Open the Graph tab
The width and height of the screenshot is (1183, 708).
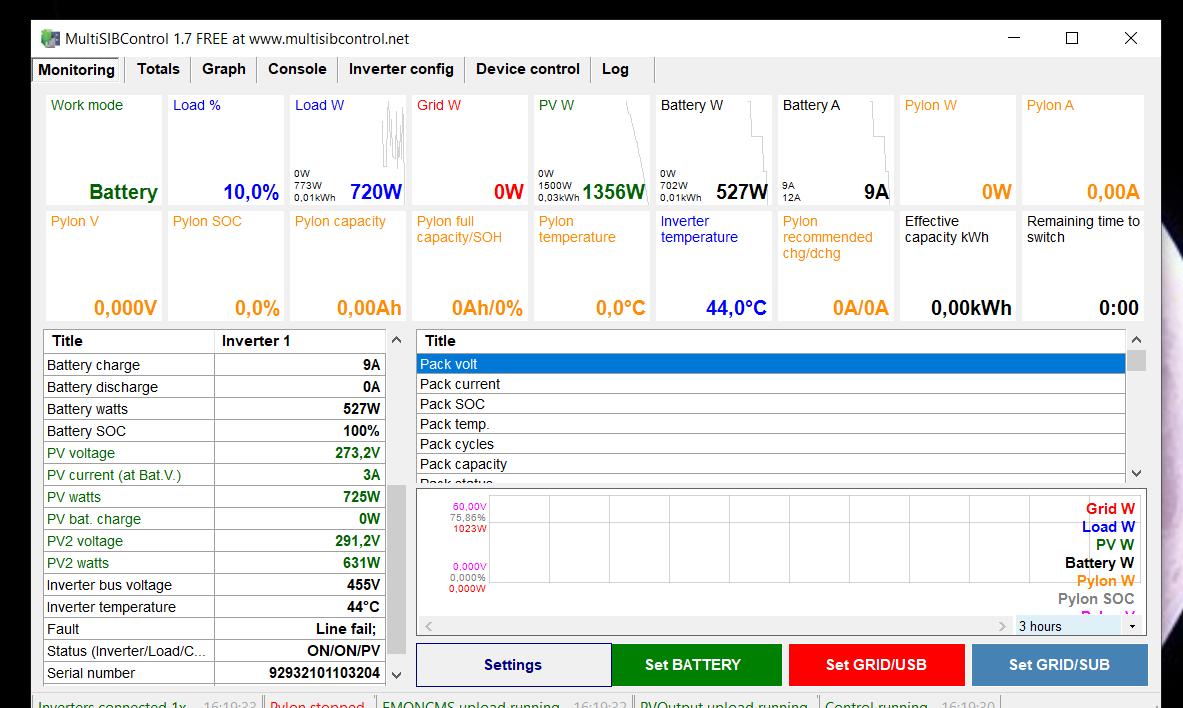click(x=223, y=69)
